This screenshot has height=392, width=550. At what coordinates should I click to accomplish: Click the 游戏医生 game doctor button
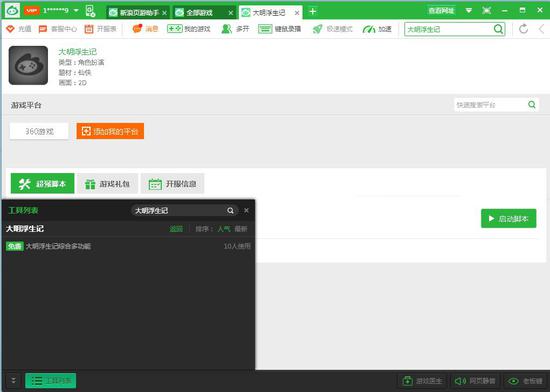423,381
